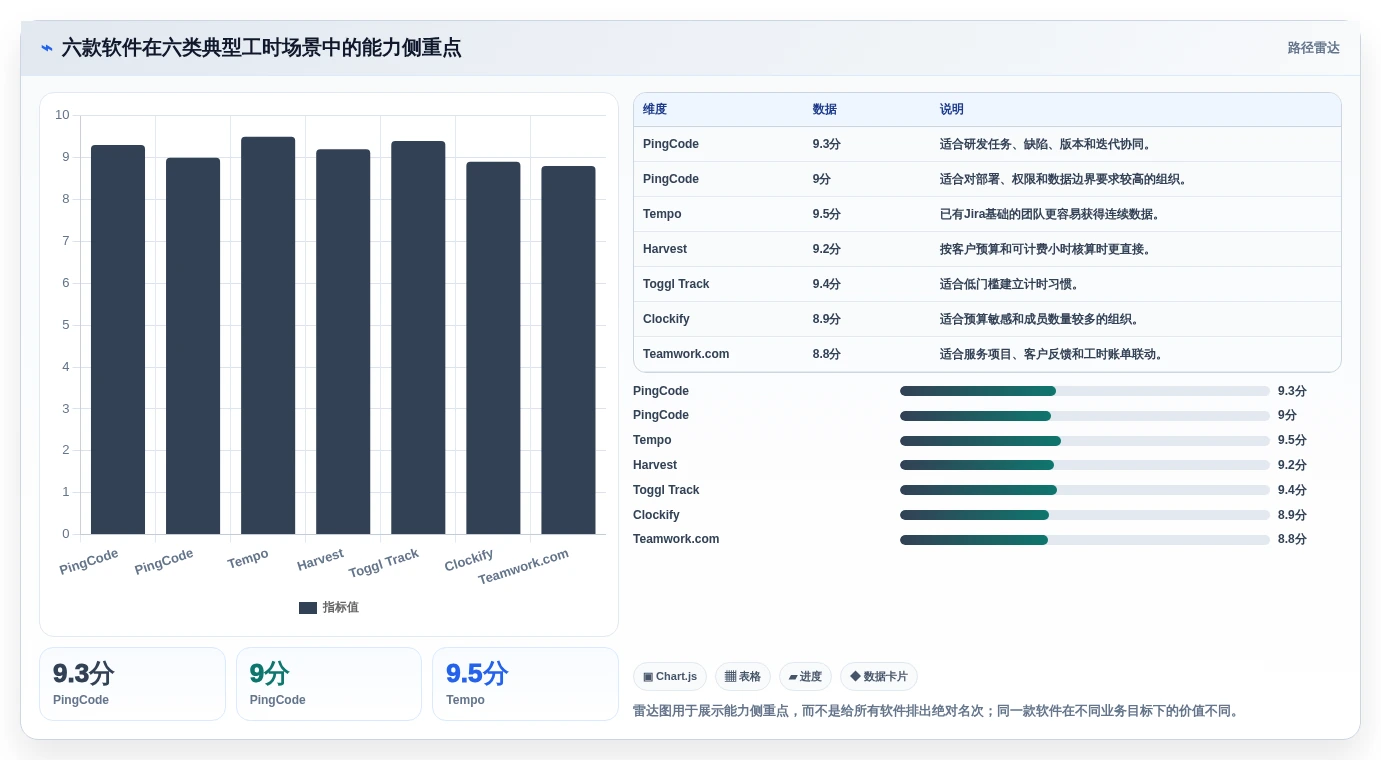
Task: Click the PingCode progress bar showing 9.3分
Action: tap(1085, 391)
